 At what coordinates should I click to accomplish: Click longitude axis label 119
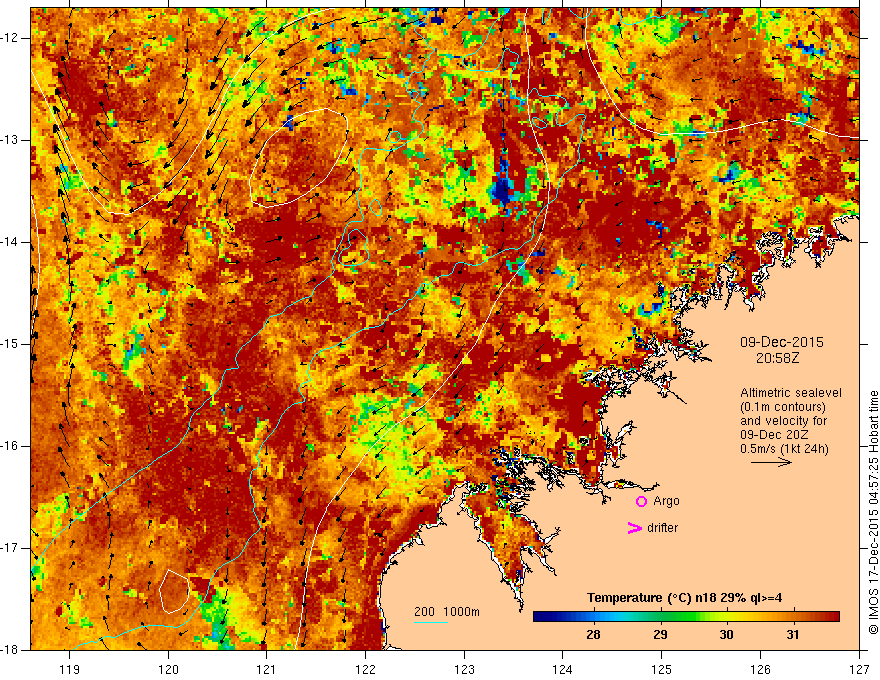(70, 669)
